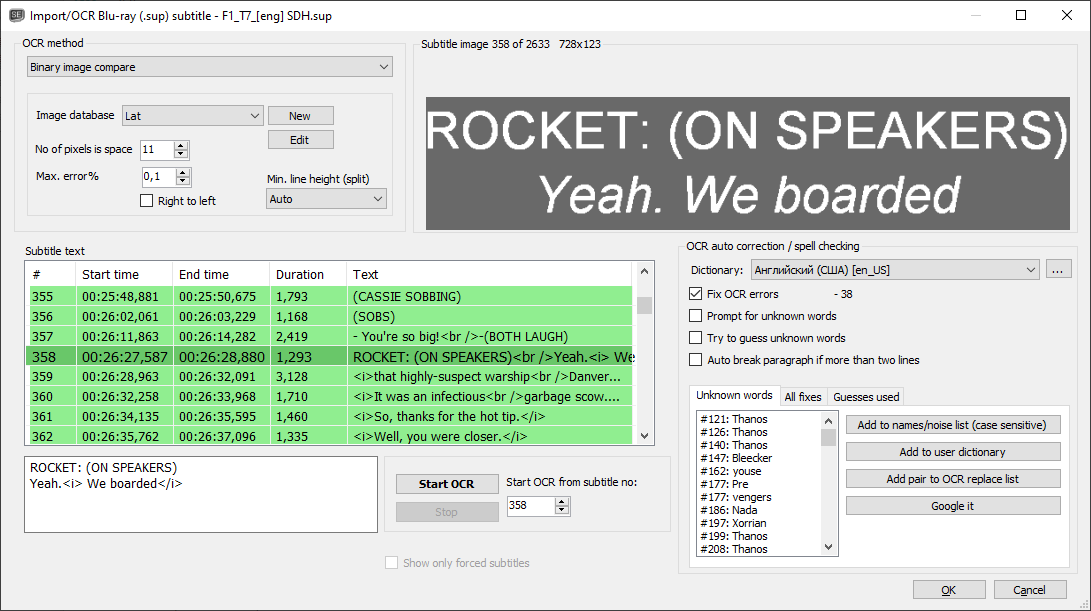Screen dimensions: 1091x611
Task: Select subtitle row 362 you were closer
Action: (331, 436)
